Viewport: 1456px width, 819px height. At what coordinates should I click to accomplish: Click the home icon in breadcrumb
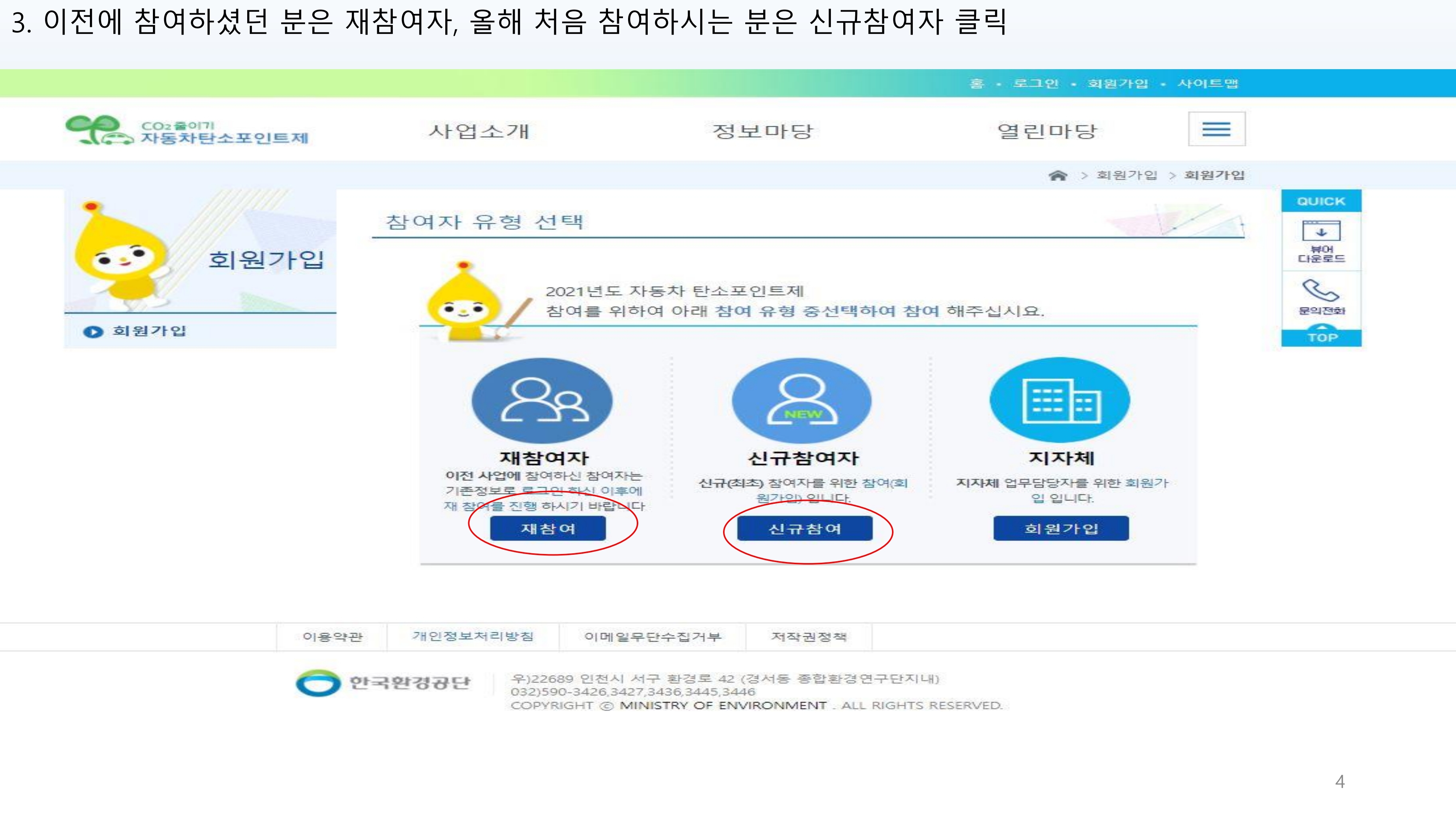click(1058, 175)
